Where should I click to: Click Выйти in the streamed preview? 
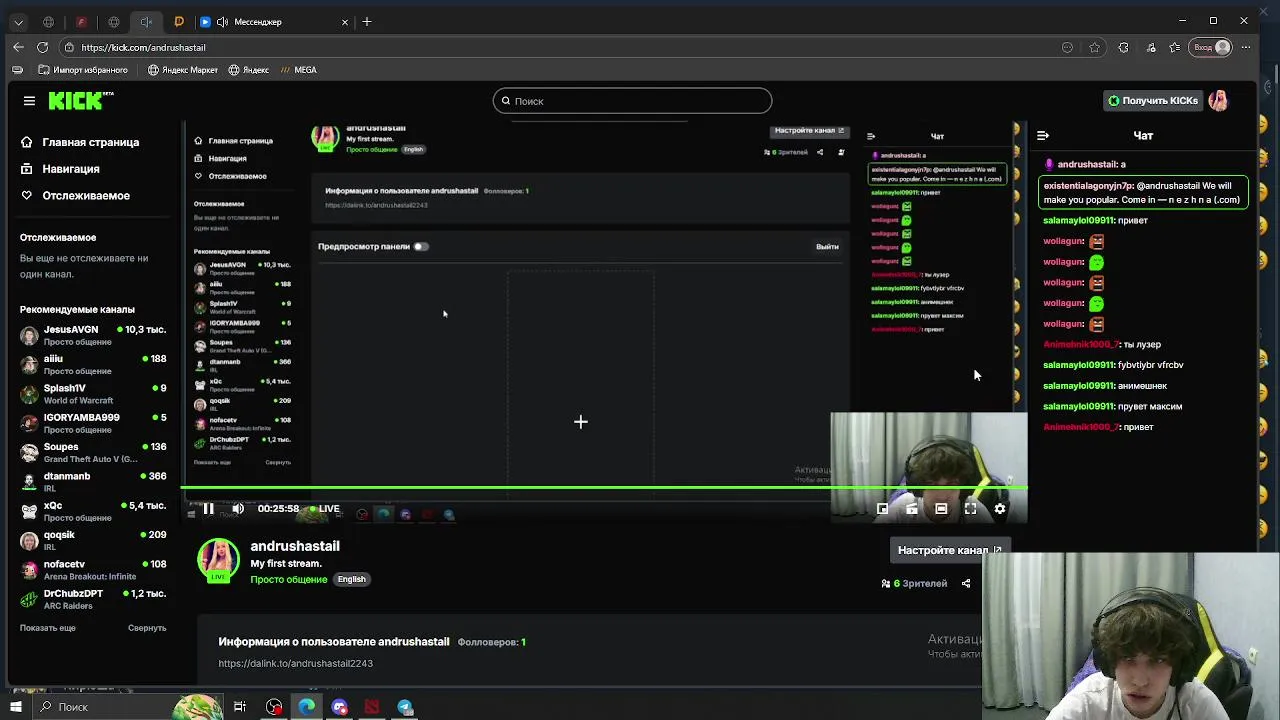pyautogui.click(x=827, y=246)
